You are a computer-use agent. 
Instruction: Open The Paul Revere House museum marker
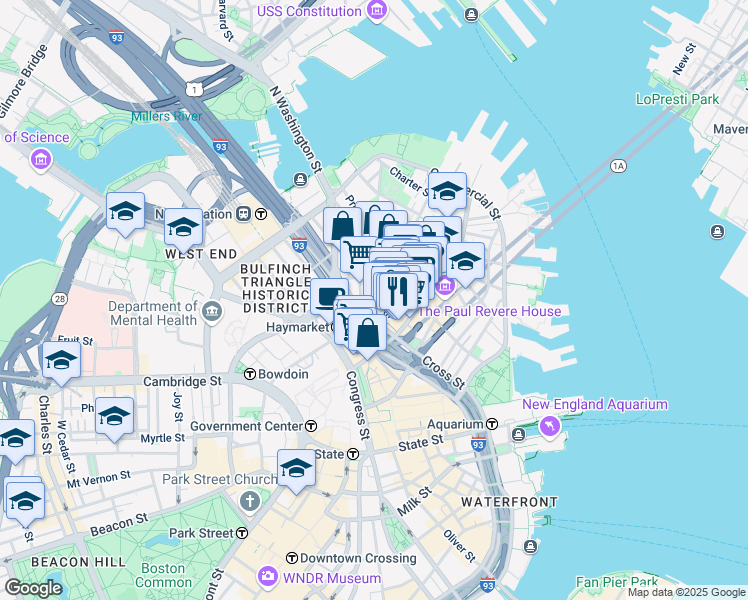click(445, 285)
